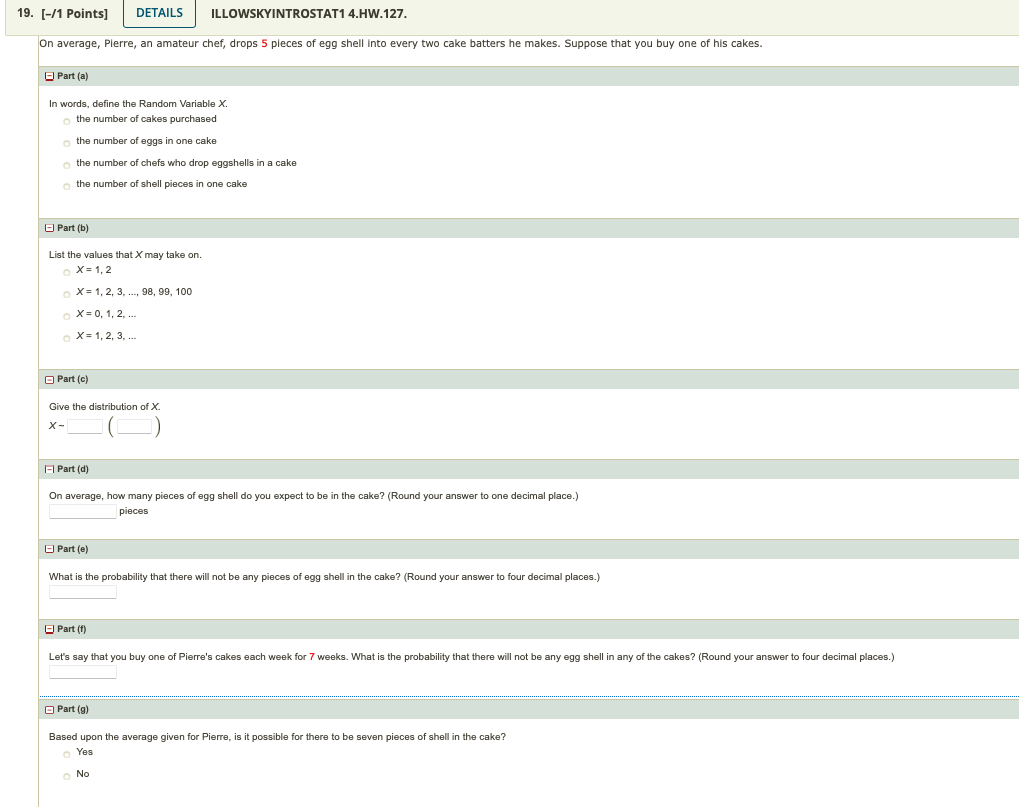Choose 'X = 1, 2' in Part (b)
Screen dimensions: 1019x807
tap(66, 270)
